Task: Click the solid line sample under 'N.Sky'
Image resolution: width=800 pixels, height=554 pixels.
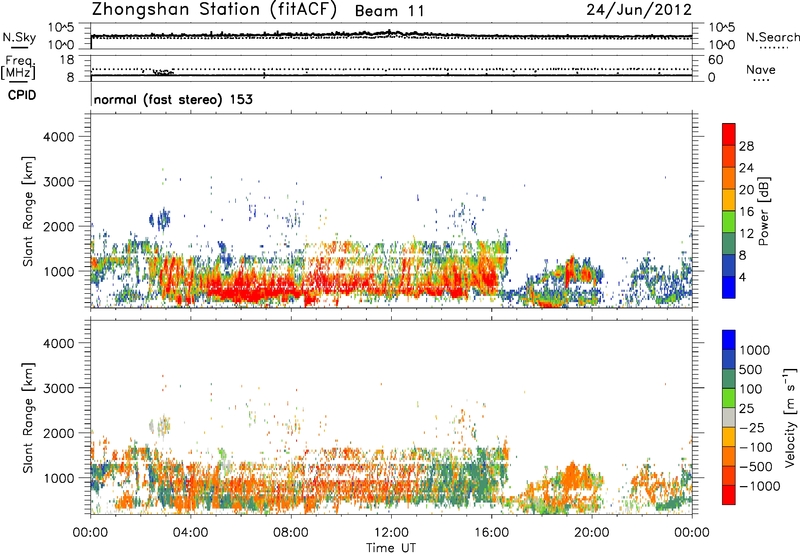Action: [19, 48]
